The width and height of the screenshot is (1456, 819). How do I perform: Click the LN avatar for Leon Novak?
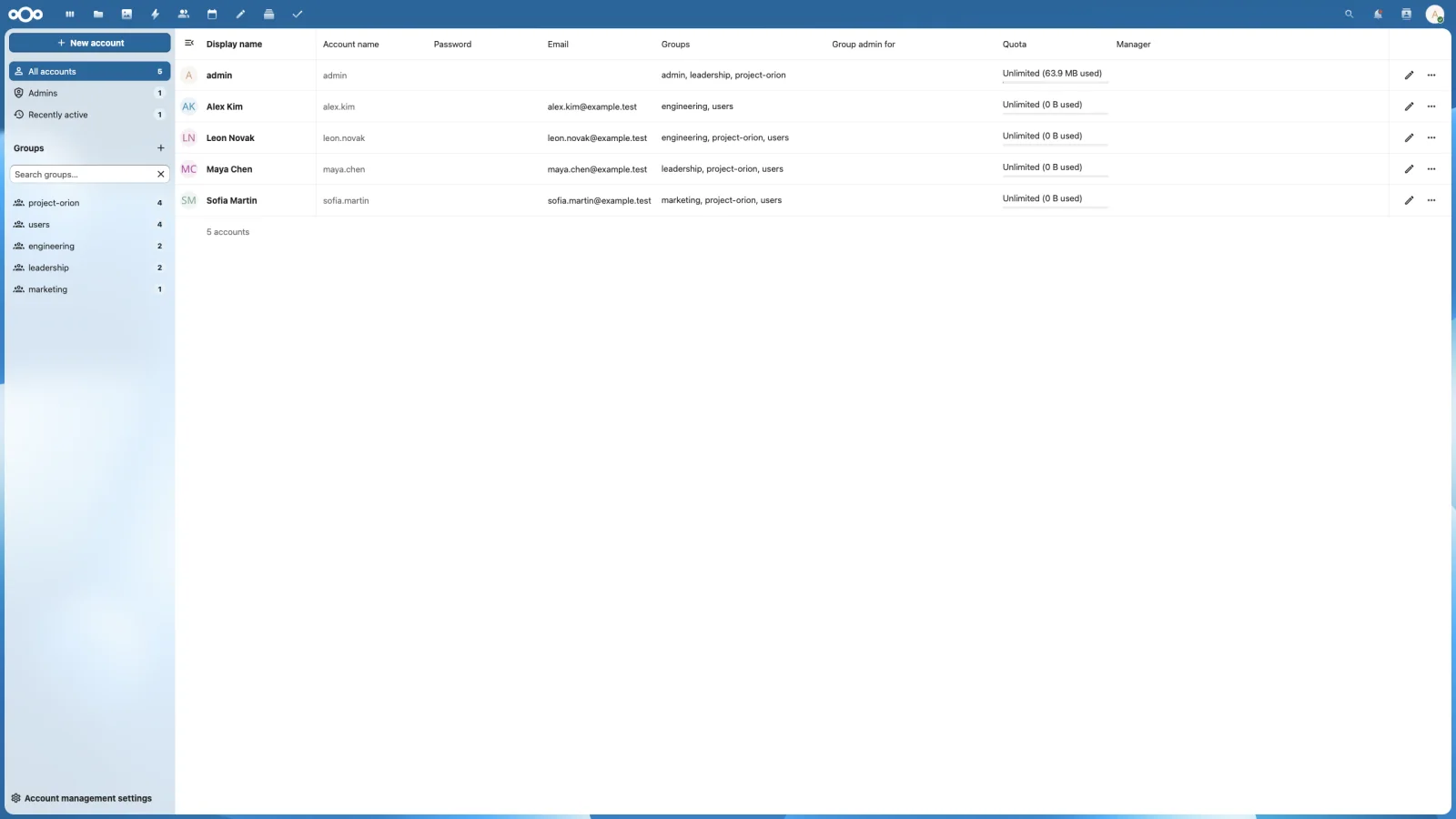pyautogui.click(x=189, y=137)
